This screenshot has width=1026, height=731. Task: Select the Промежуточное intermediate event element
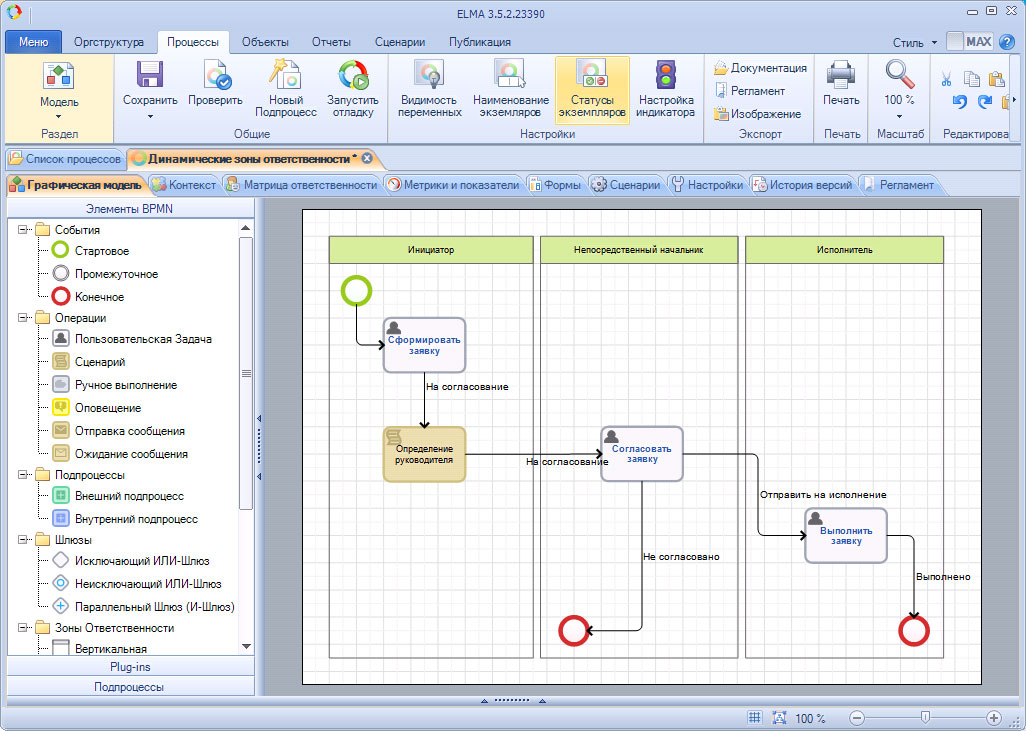(105, 274)
